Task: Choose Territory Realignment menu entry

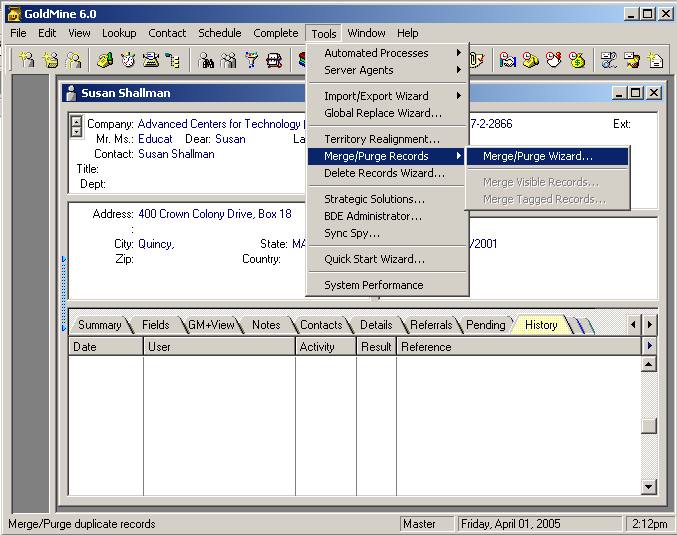Action: [x=388, y=139]
